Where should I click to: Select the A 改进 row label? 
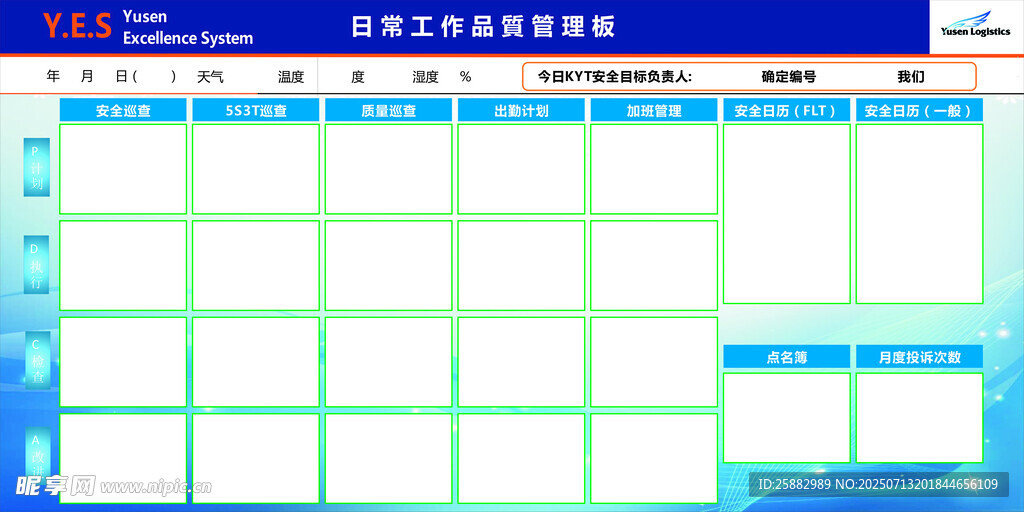click(x=36, y=455)
